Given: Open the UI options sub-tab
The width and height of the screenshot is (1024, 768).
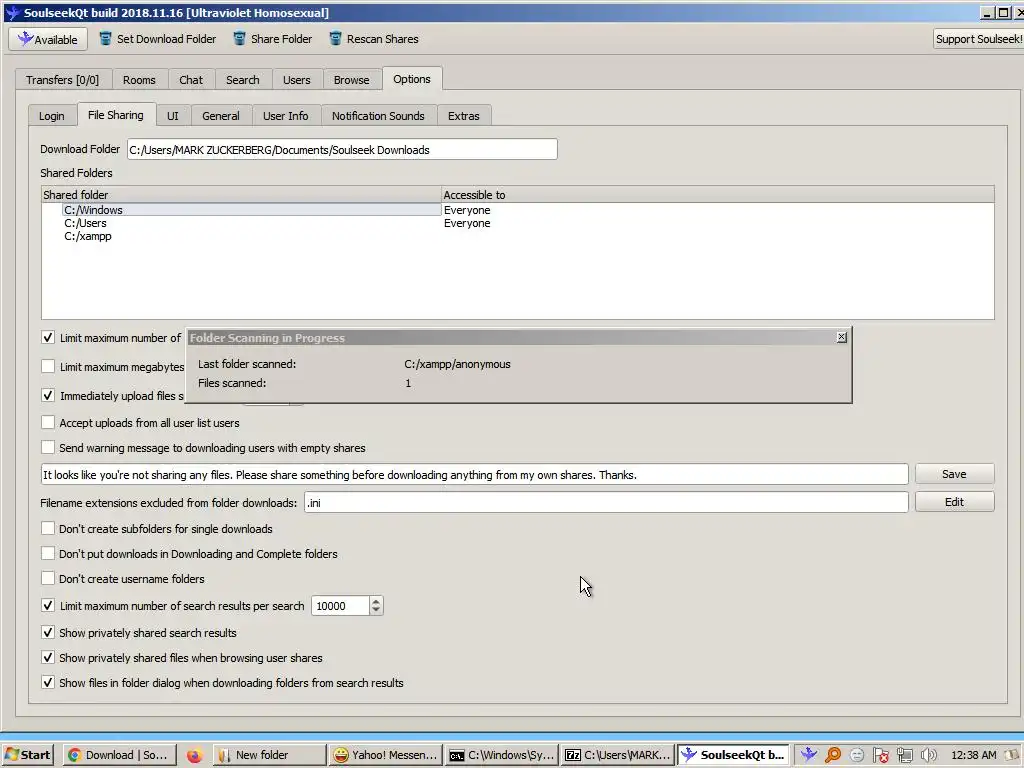Looking at the screenshot, I should click(172, 116).
